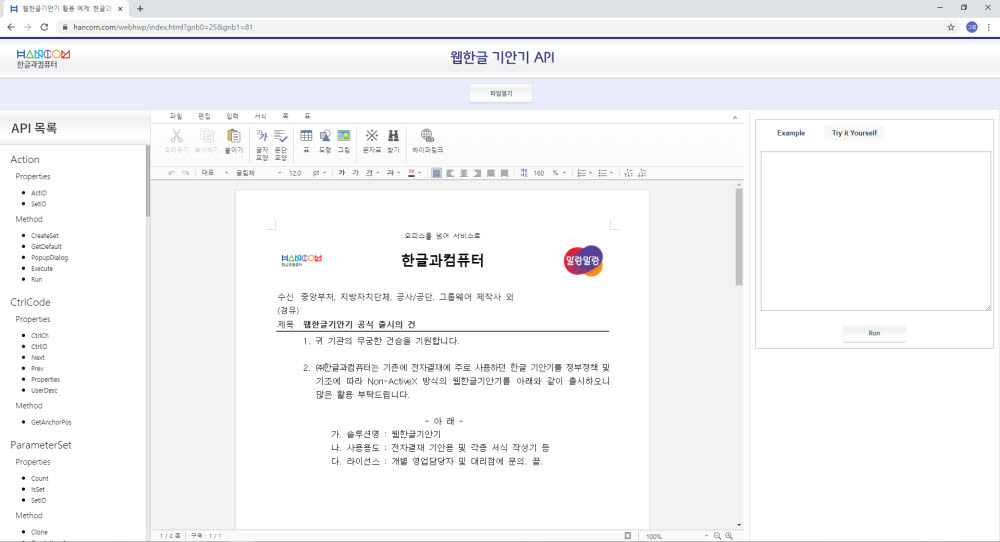Click increase paragraph level icon

628,173
